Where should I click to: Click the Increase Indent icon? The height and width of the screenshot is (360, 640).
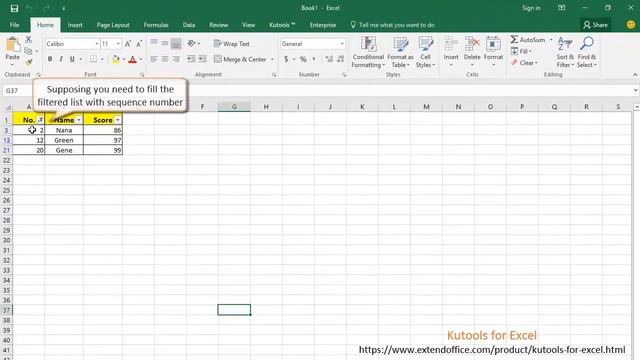[x=202, y=59]
